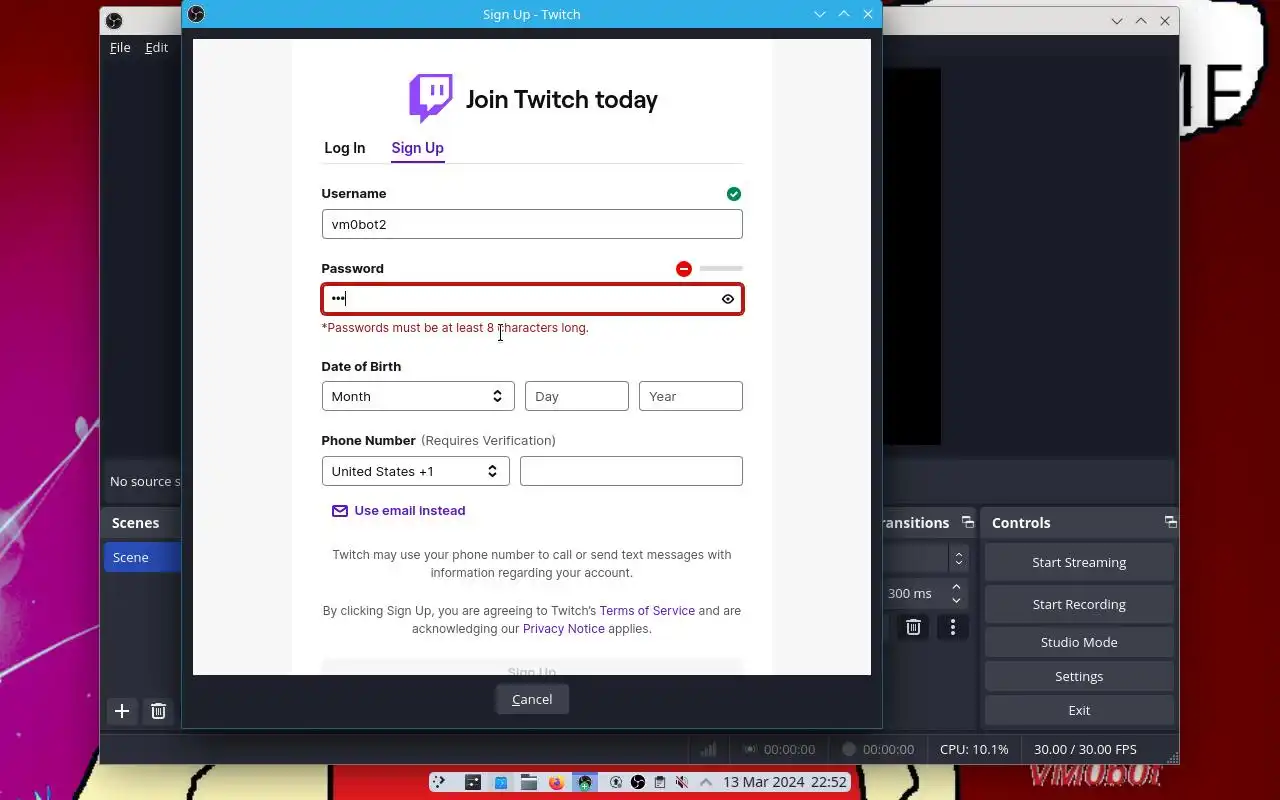The image size is (1280, 800).
Task: Click the OBS logo in main OBS title bar
Action: click(x=114, y=21)
